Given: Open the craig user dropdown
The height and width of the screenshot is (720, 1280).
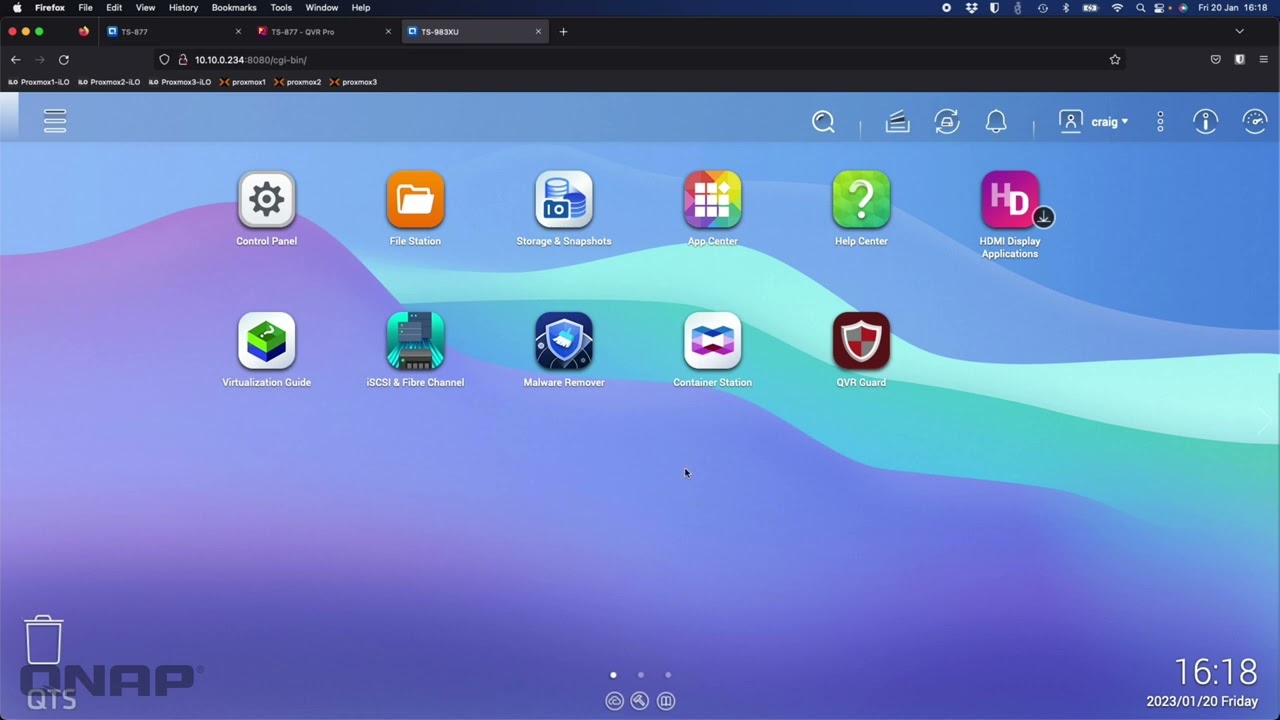Looking at the screenshot, I should 1094,122.
